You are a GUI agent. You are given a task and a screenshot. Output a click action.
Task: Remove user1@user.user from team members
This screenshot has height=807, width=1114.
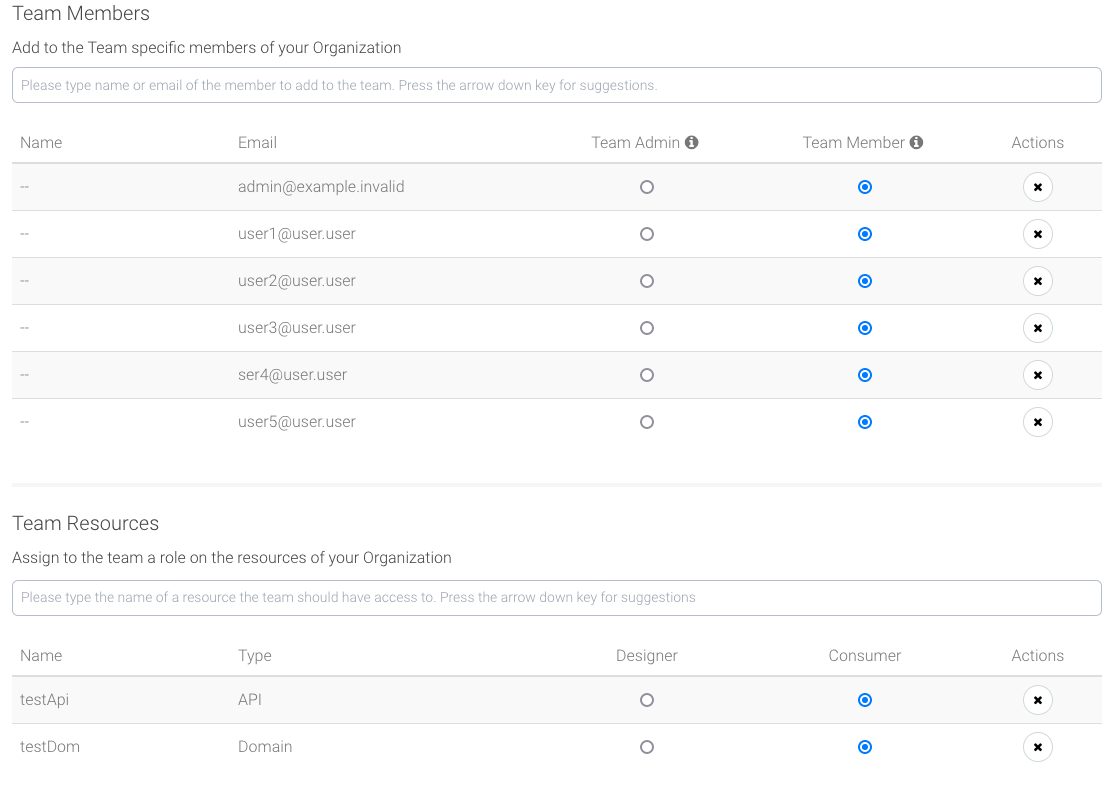point(1037,234)
